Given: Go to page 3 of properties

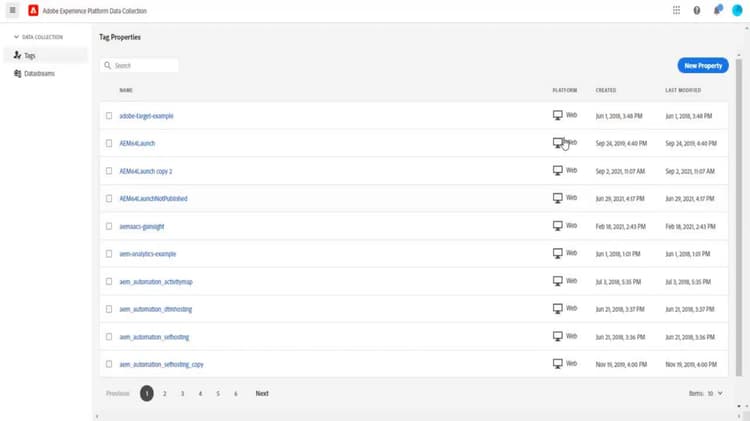Looking at the screenshot, I should click(x=182, y=394).
